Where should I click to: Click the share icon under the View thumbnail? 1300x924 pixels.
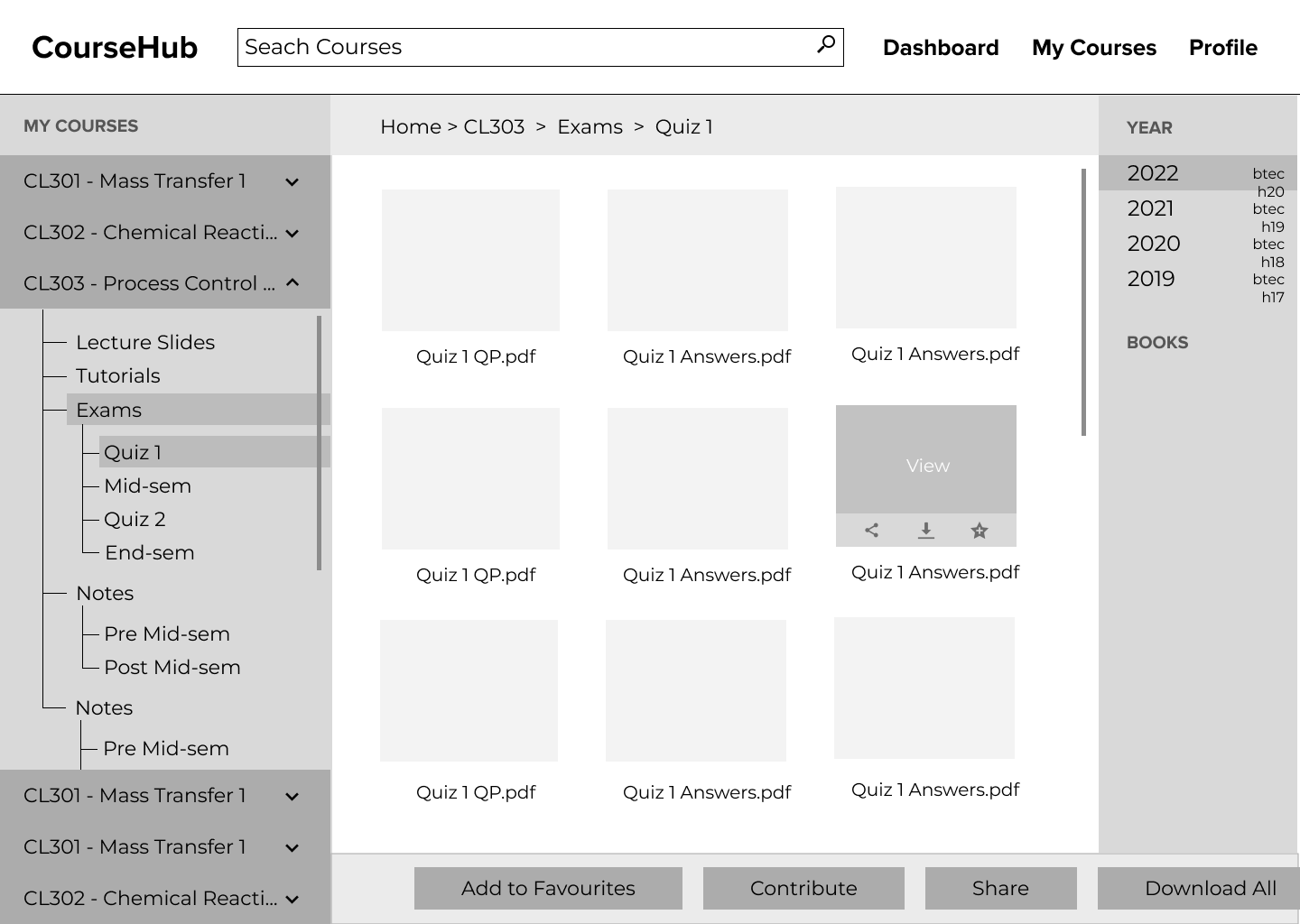pos(871,531)
